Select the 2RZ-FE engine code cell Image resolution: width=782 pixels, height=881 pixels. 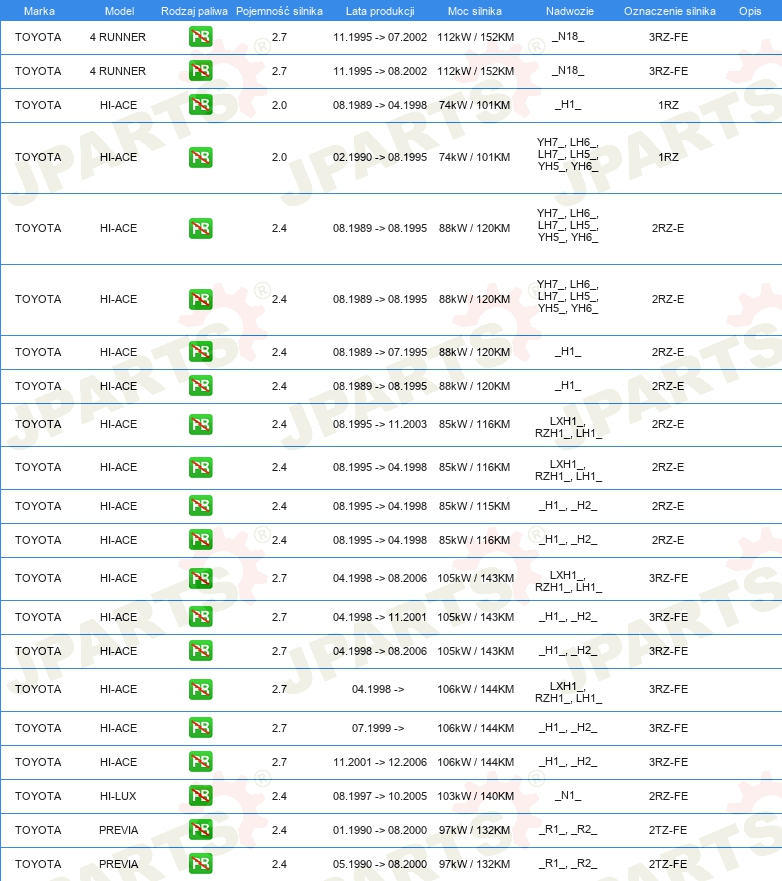(x=668, y=796)
